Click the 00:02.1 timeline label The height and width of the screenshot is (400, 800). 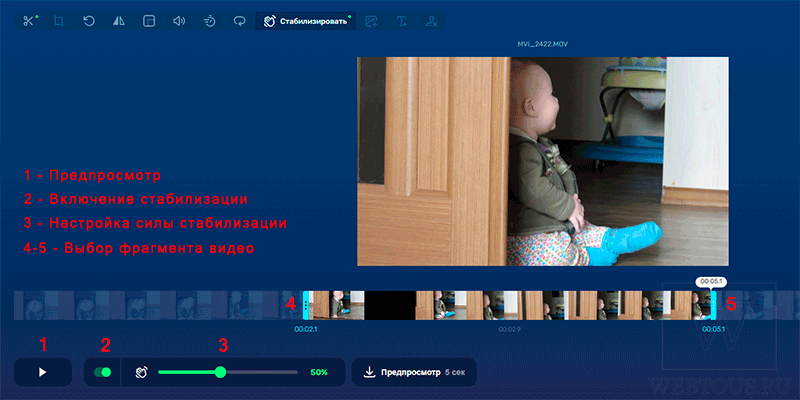pyautogui.click(x=306, y=330)
